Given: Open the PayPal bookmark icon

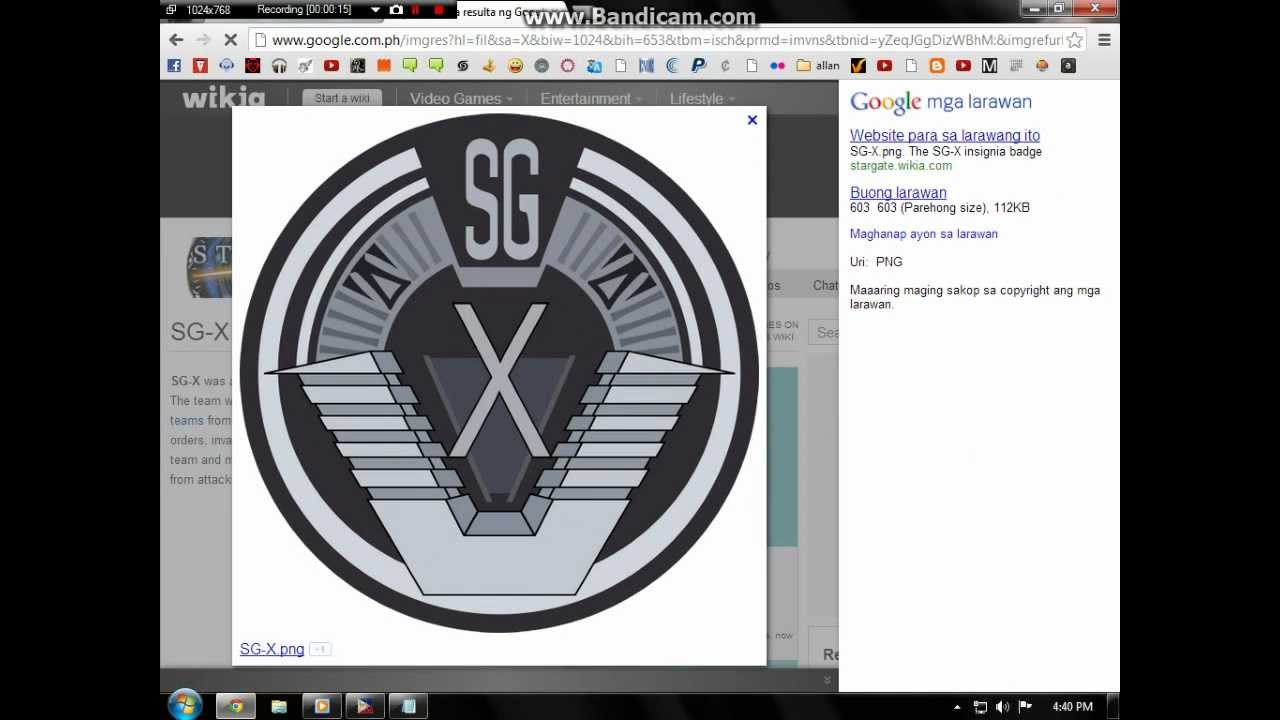Looking at the screenshot, I should (699, 66).
